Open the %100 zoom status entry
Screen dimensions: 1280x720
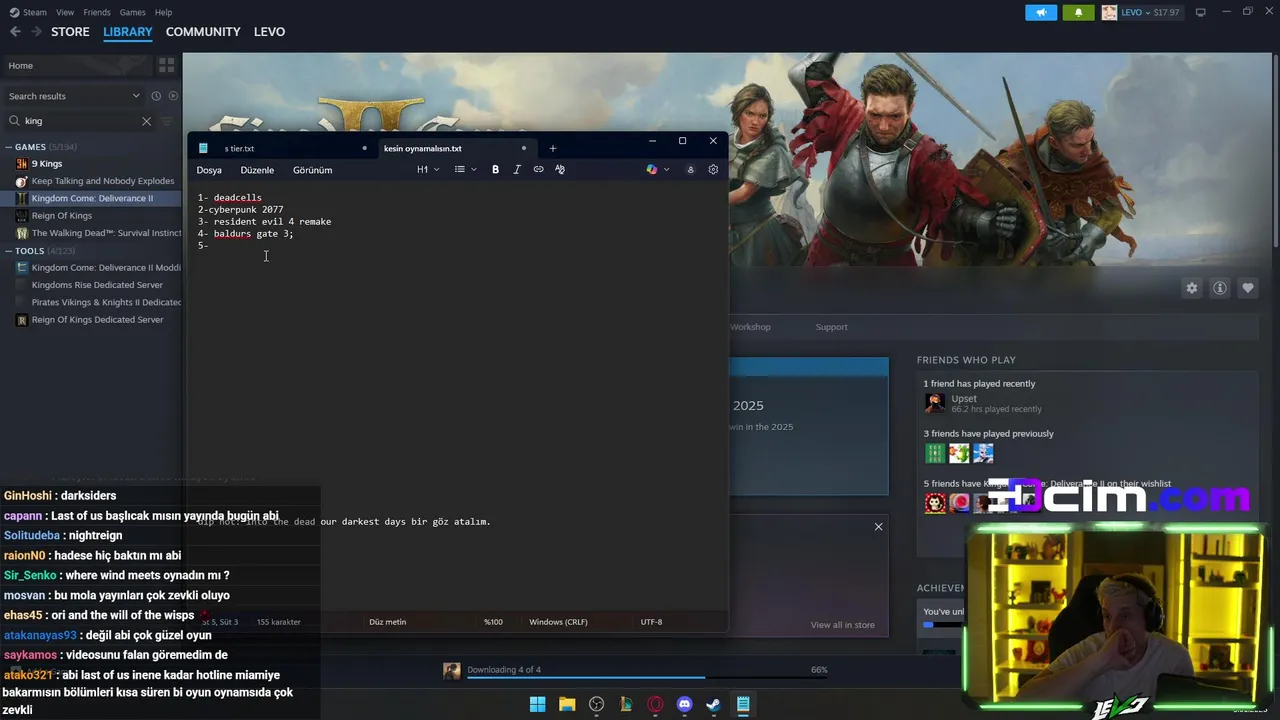coord(493,622)
